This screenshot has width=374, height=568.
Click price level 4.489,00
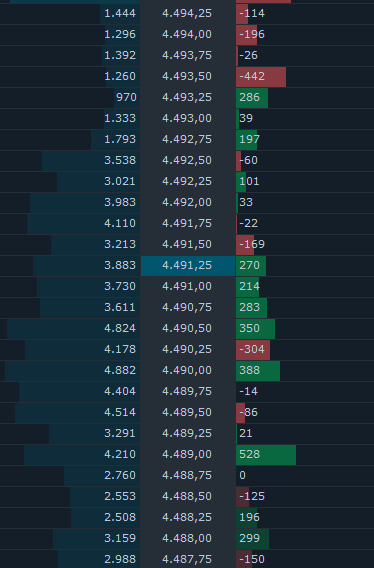[187, 455]
